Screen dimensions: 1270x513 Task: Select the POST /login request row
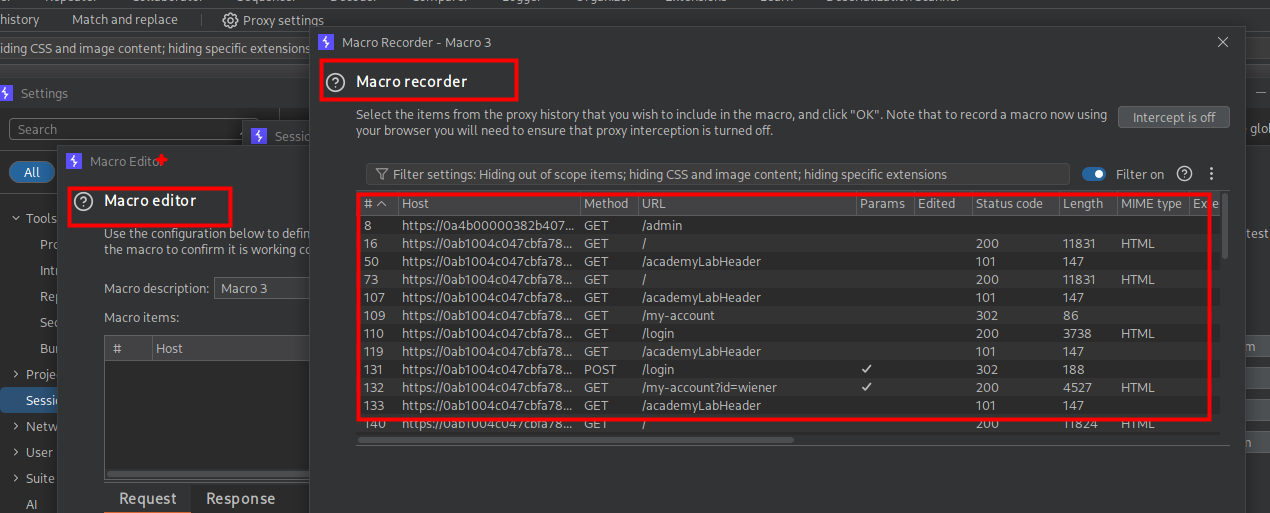pos(660,370)
